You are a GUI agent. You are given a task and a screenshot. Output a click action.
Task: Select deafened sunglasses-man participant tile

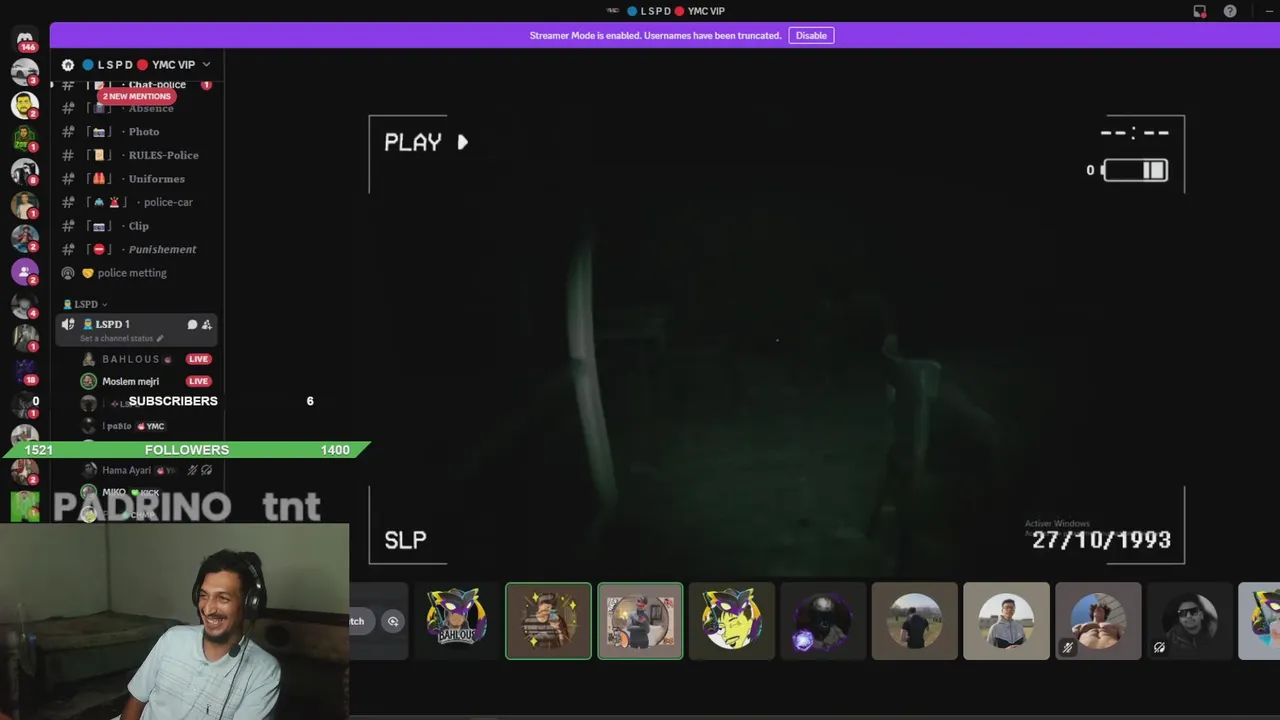pos(1190,621)
